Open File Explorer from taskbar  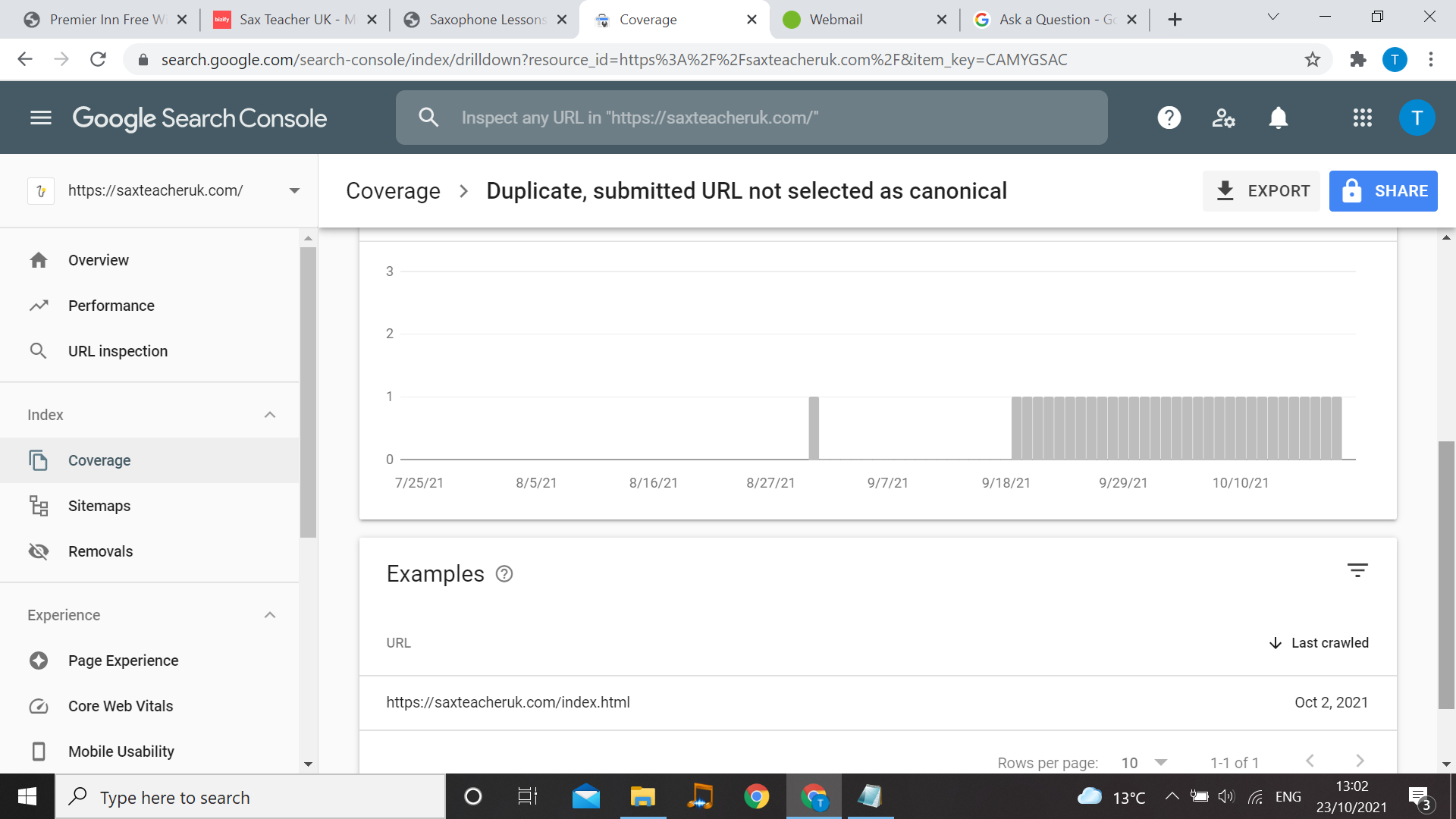click(x=642, y=797)
